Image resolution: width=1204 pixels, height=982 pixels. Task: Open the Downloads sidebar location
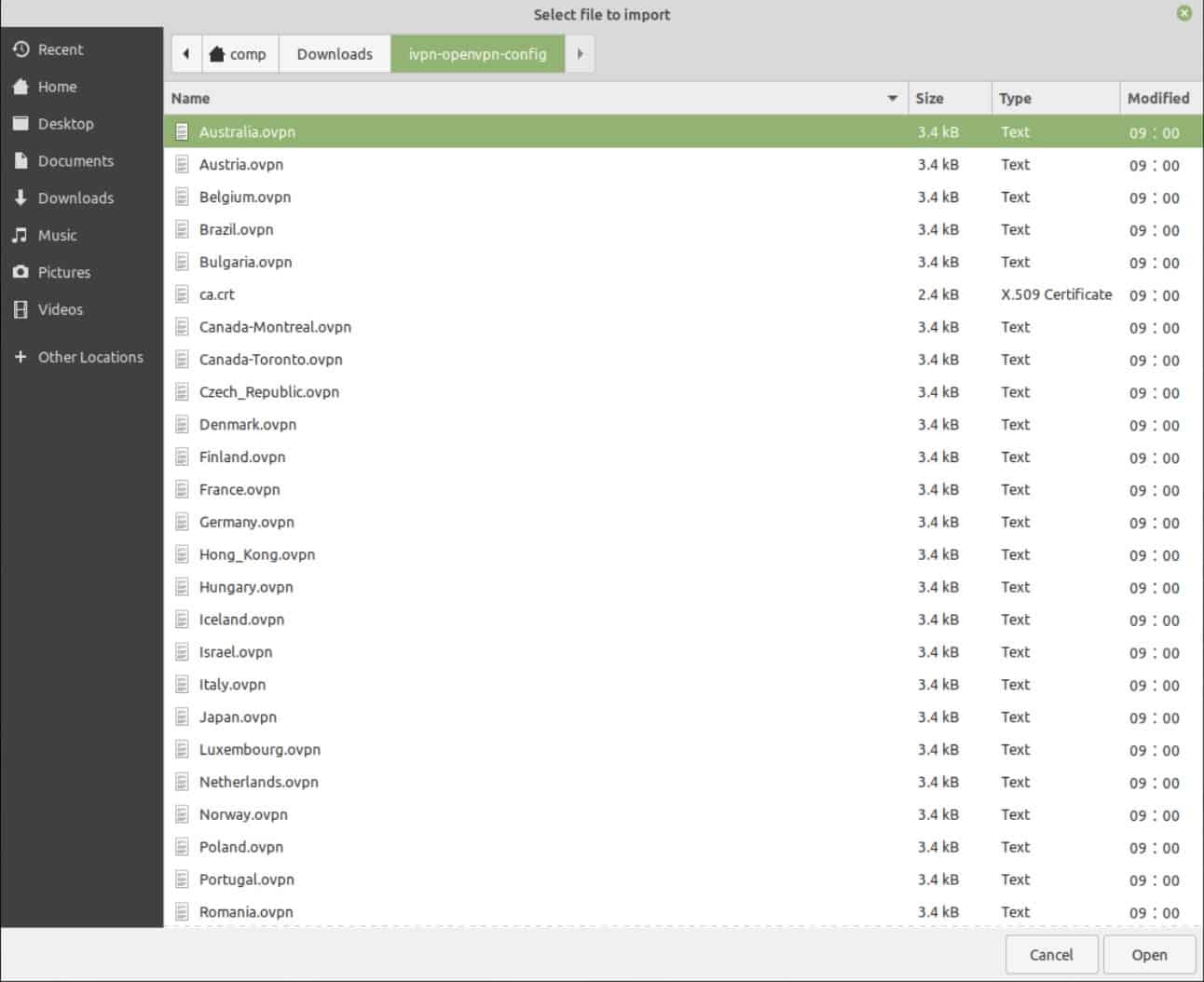tap(81, 198)
